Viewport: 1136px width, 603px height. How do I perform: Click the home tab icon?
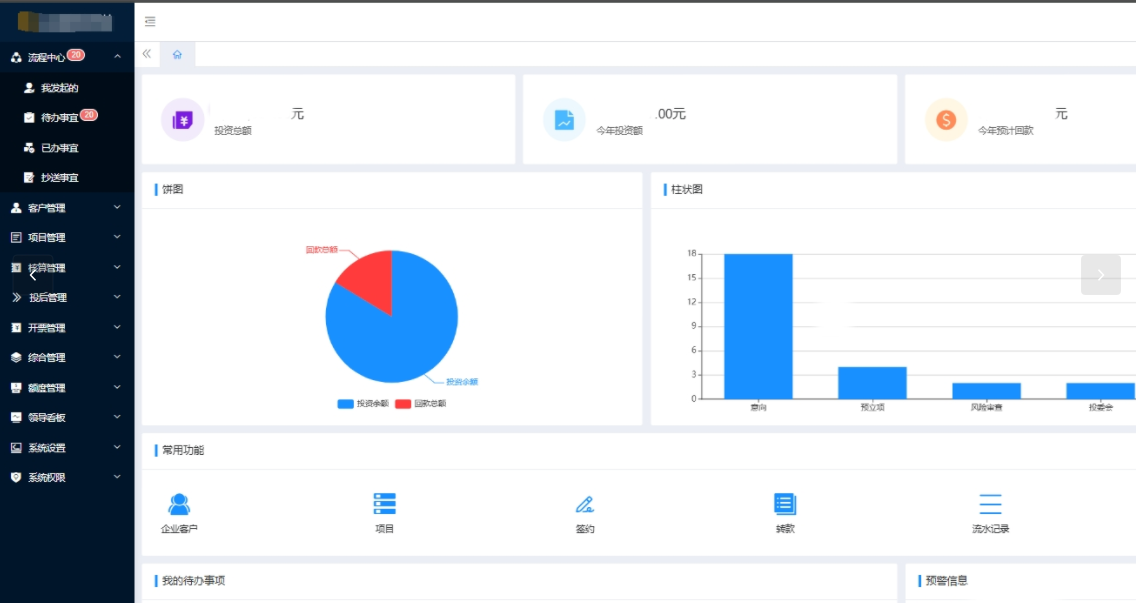178,54
